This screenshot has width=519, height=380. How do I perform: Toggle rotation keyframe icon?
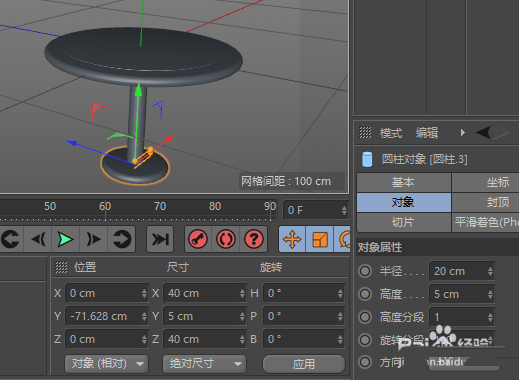(343, 239)
